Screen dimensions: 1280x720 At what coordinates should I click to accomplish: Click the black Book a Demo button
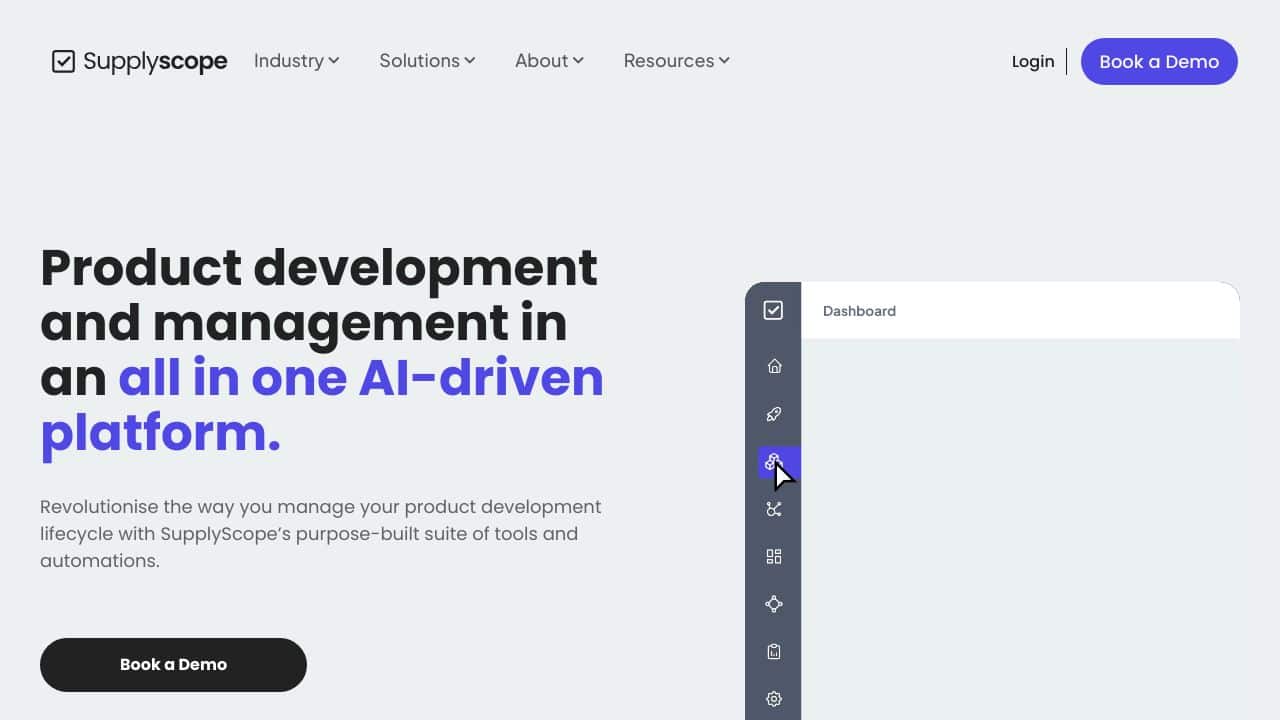pos(173,665)
